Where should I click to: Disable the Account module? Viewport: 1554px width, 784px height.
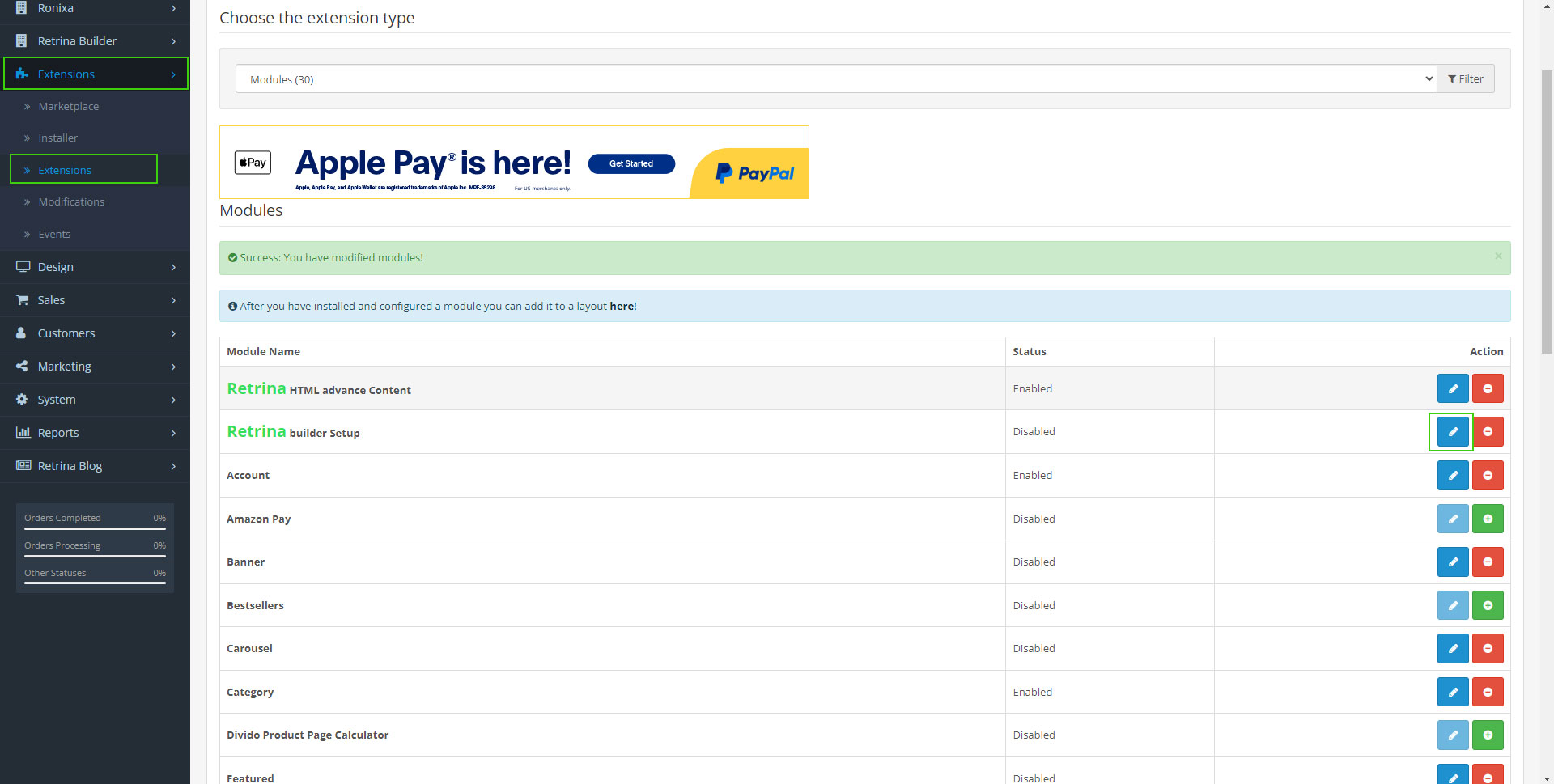point(1488,475)
